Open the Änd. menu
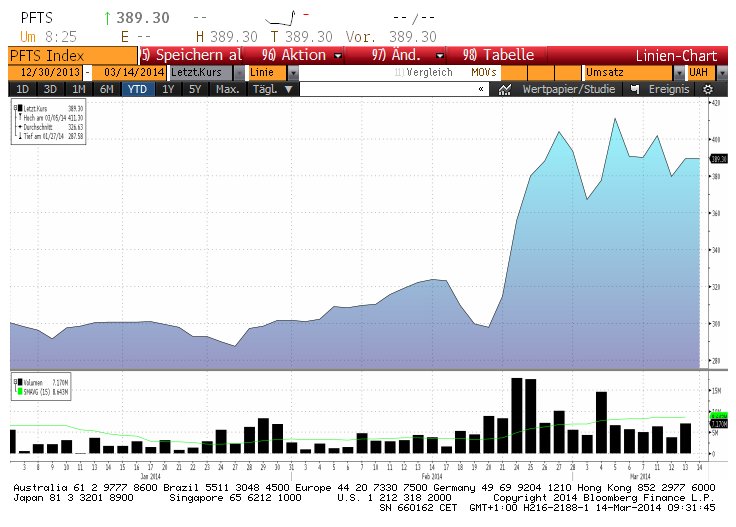 407,55
